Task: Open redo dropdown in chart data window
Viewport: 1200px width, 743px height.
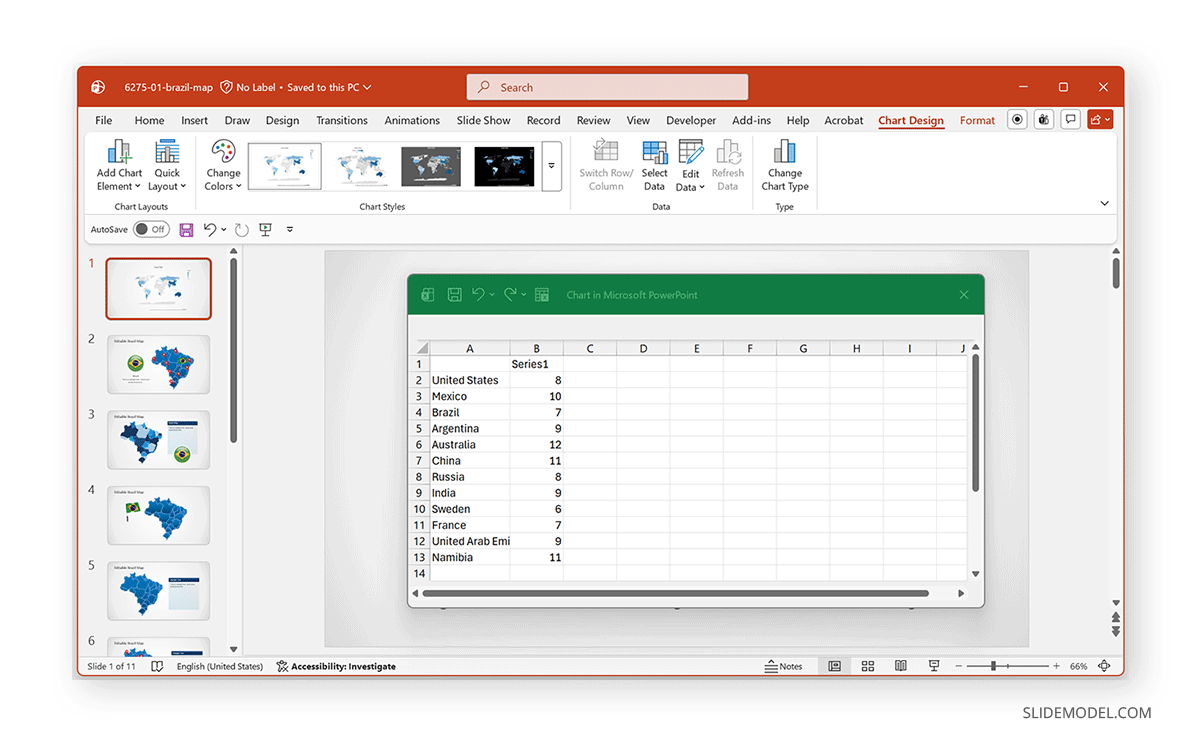Action: click(x=524, y=295)
